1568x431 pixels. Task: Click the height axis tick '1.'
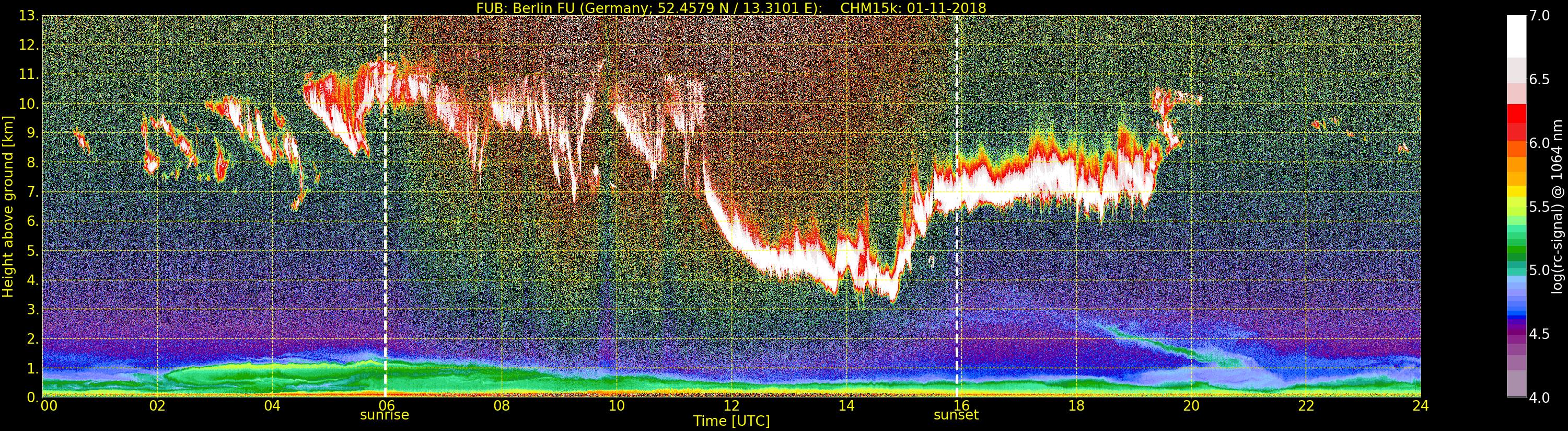32,368
